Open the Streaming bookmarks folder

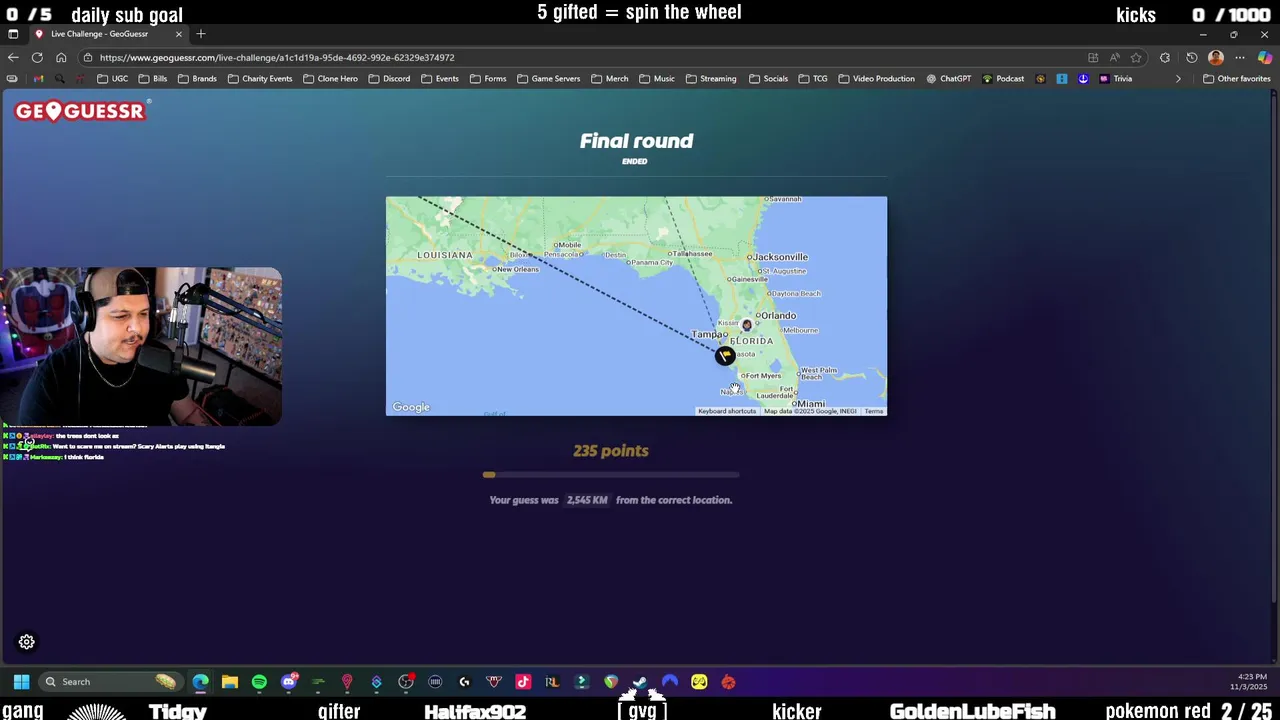(711, 79)
